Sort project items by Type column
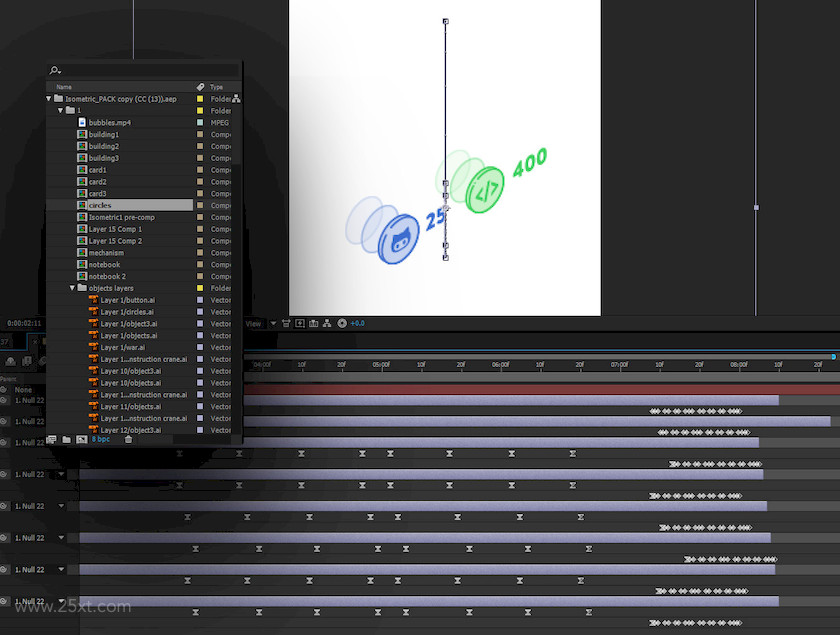 click(x=216, y=87)
